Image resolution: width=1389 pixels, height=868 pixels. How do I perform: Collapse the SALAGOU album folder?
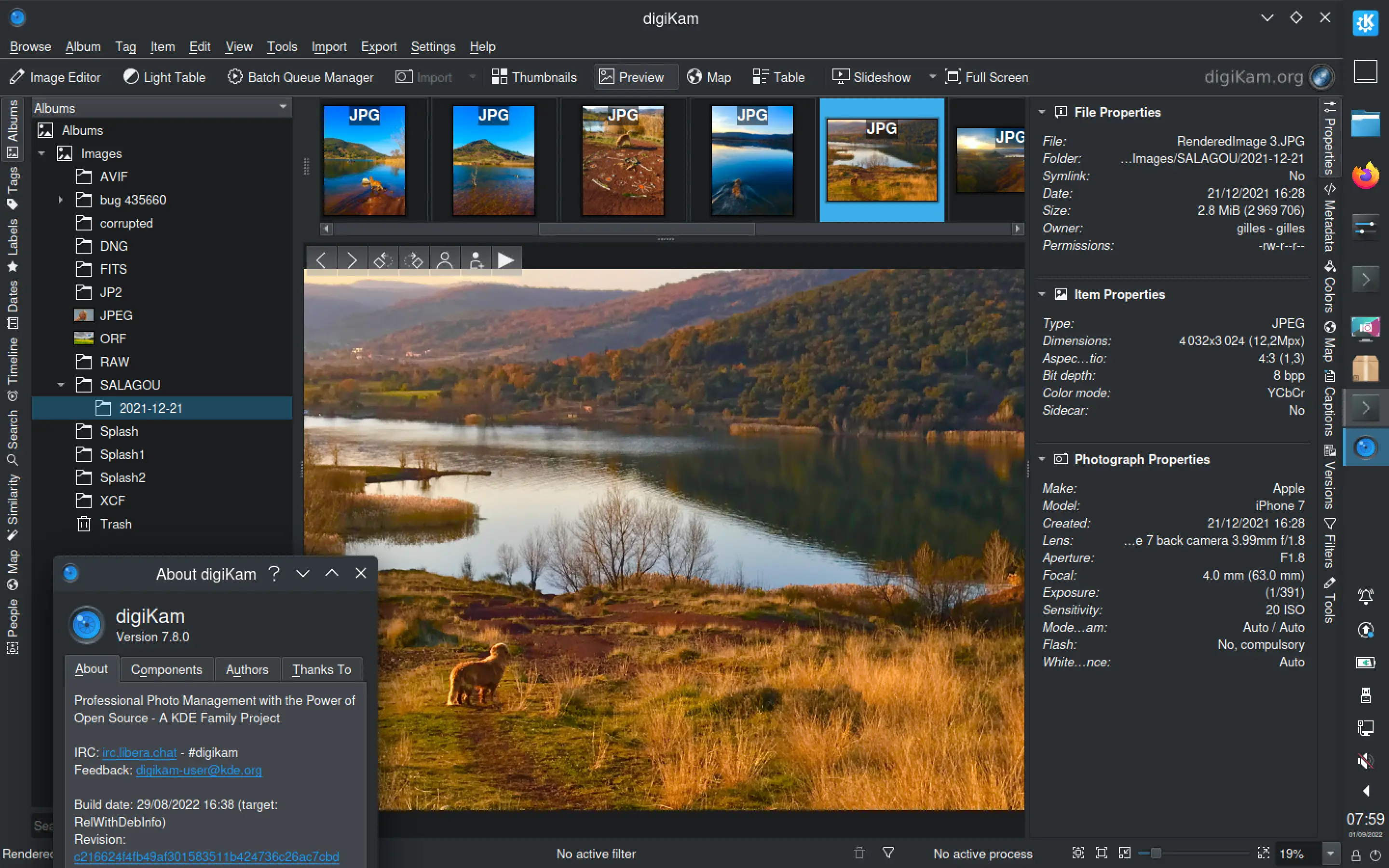tap(61, 385)
